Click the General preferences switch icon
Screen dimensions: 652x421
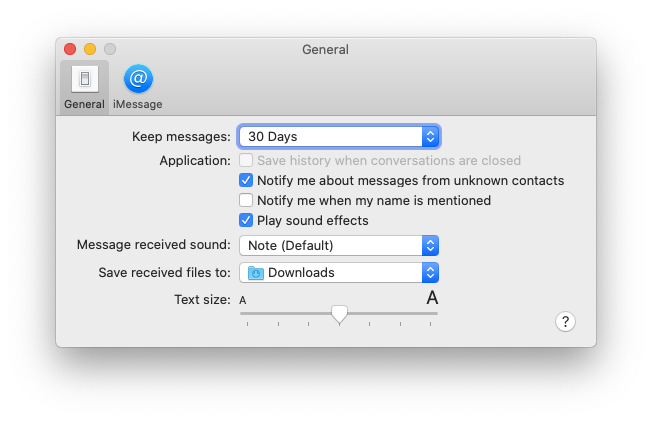coord(84,79)
